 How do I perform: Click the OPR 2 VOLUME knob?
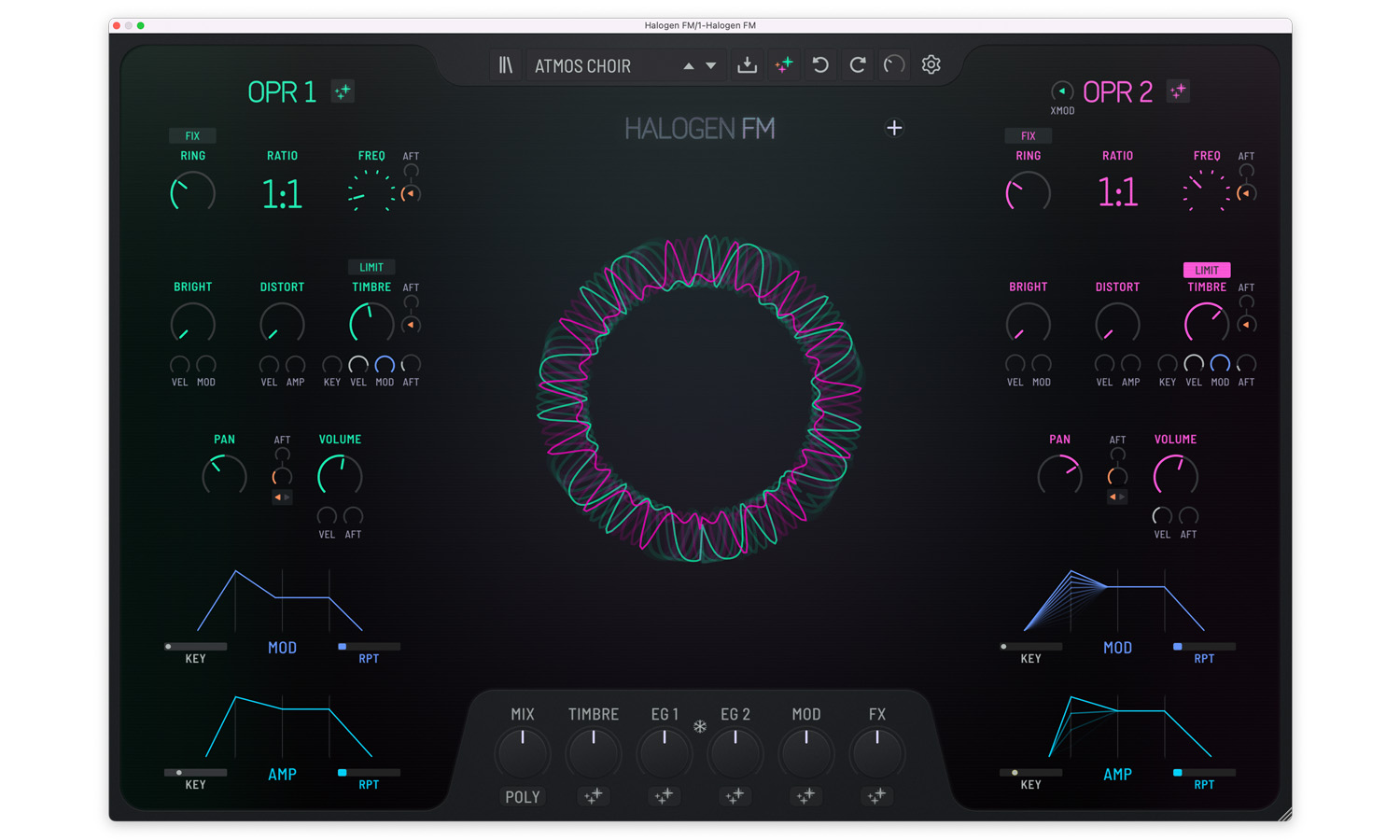point(1175,476)
